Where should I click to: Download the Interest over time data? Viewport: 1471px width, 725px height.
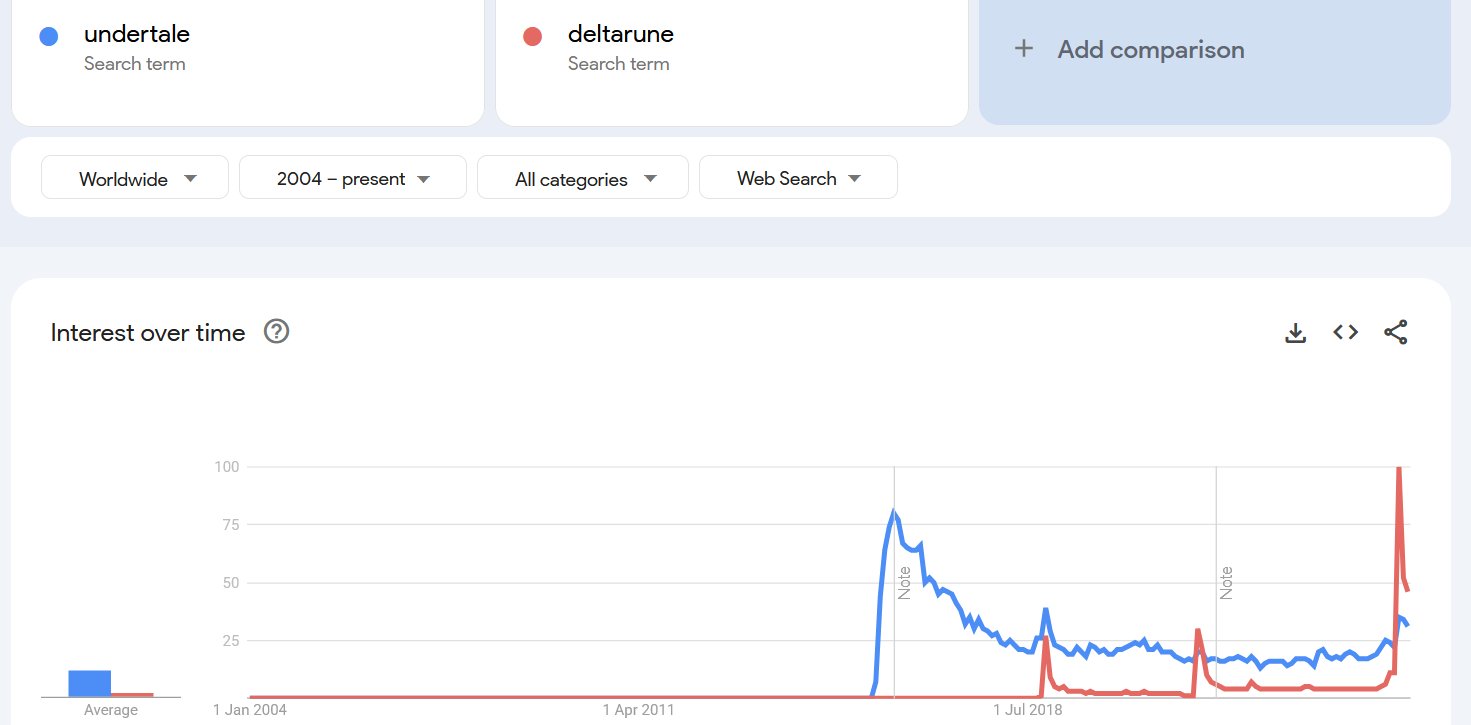pyautogui.click(x=1295, y=333)
